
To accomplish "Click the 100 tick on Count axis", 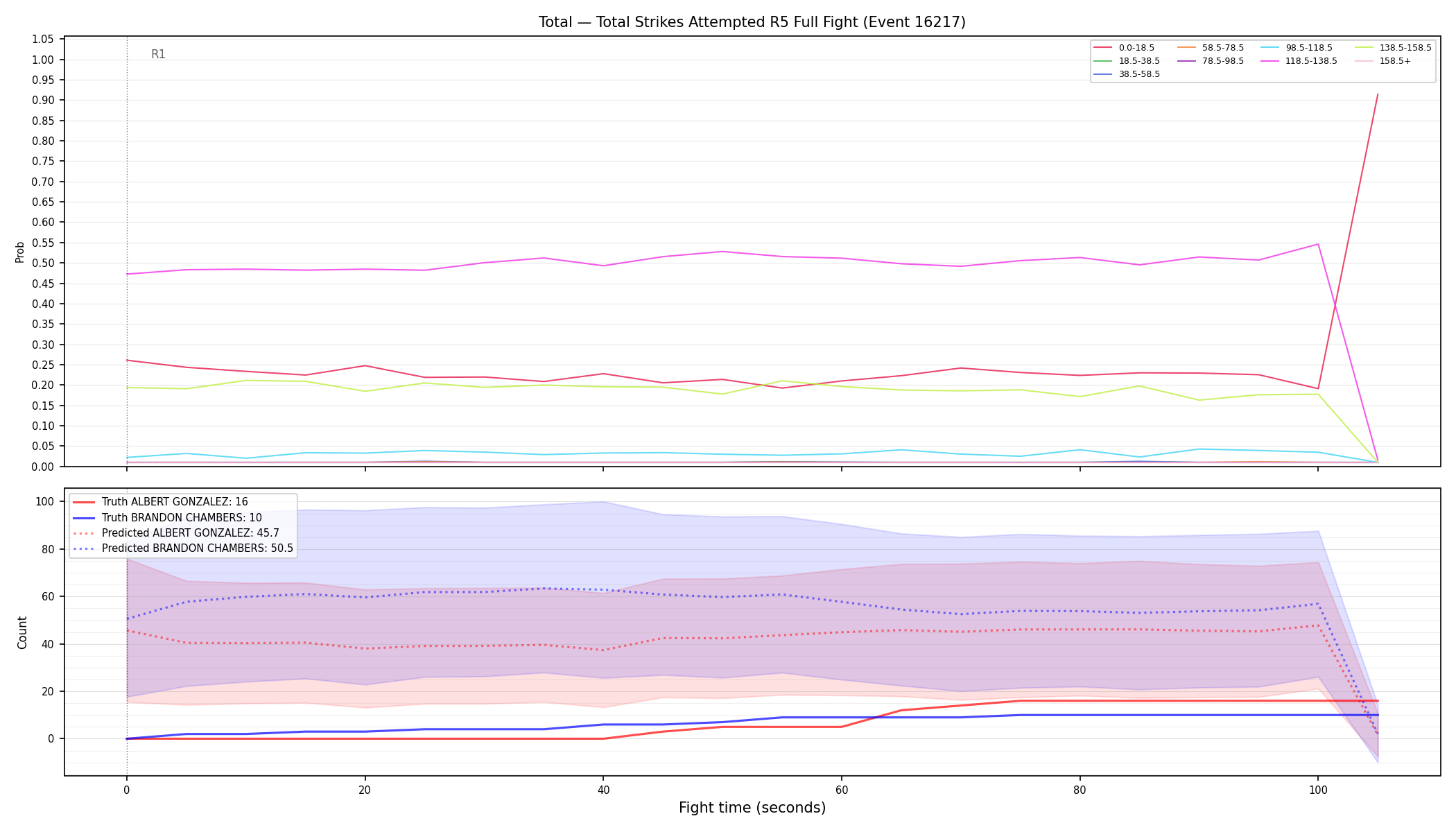I will pyautogui.click(x=46, y=502).
